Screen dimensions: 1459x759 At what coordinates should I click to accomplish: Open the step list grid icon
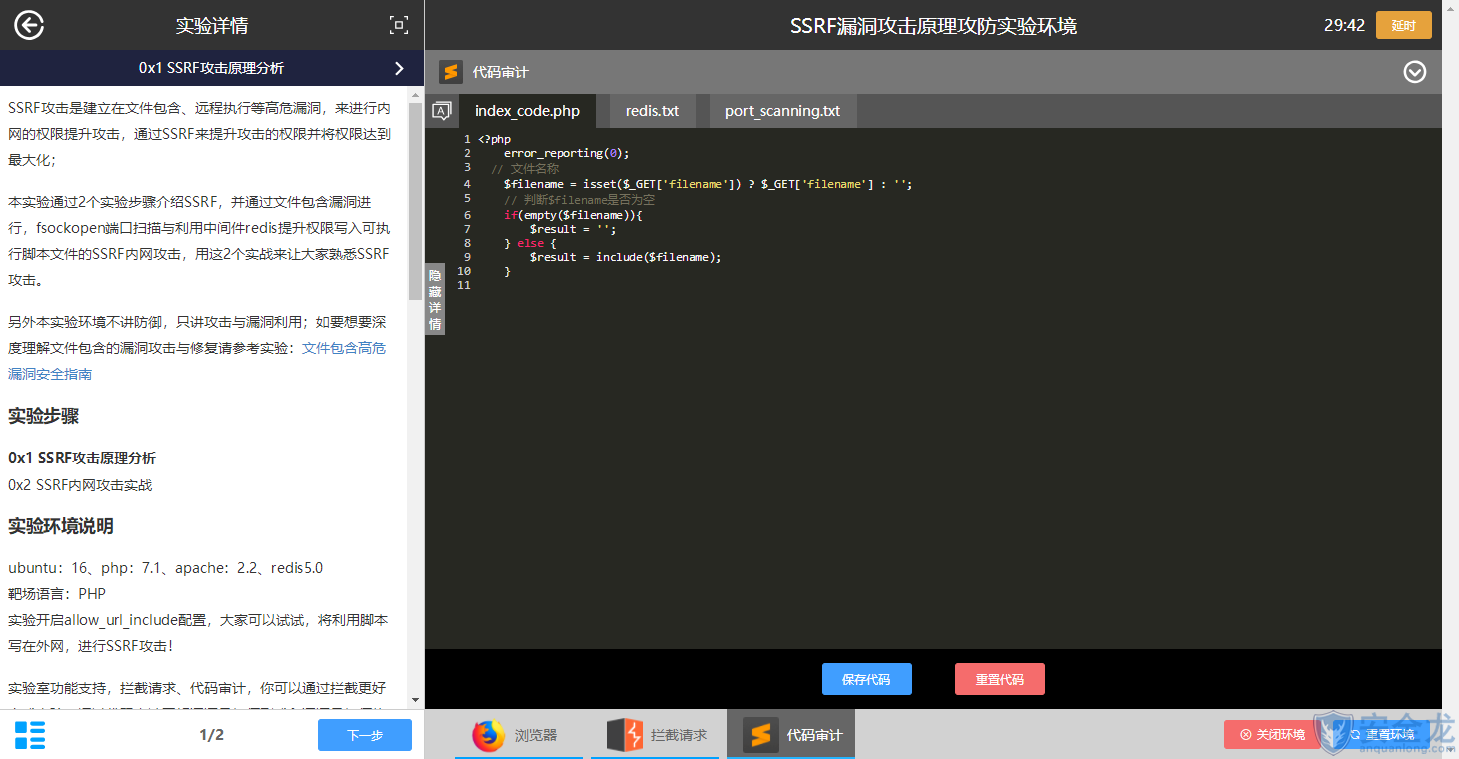pyautogui.click(x=30, y=735)
